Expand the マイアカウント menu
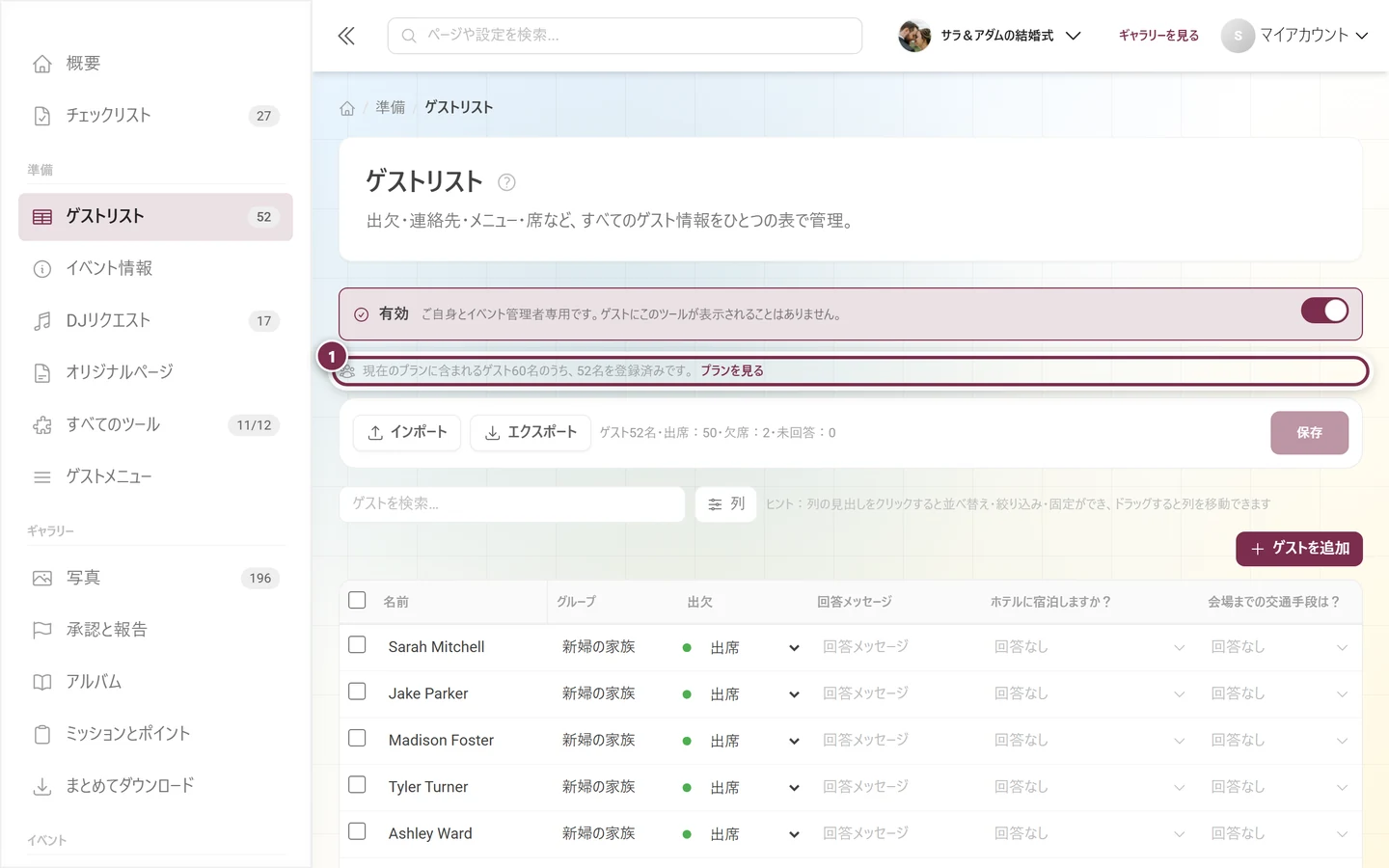This screenshot has width=1389, height=868. click(x=1295, y=36)
